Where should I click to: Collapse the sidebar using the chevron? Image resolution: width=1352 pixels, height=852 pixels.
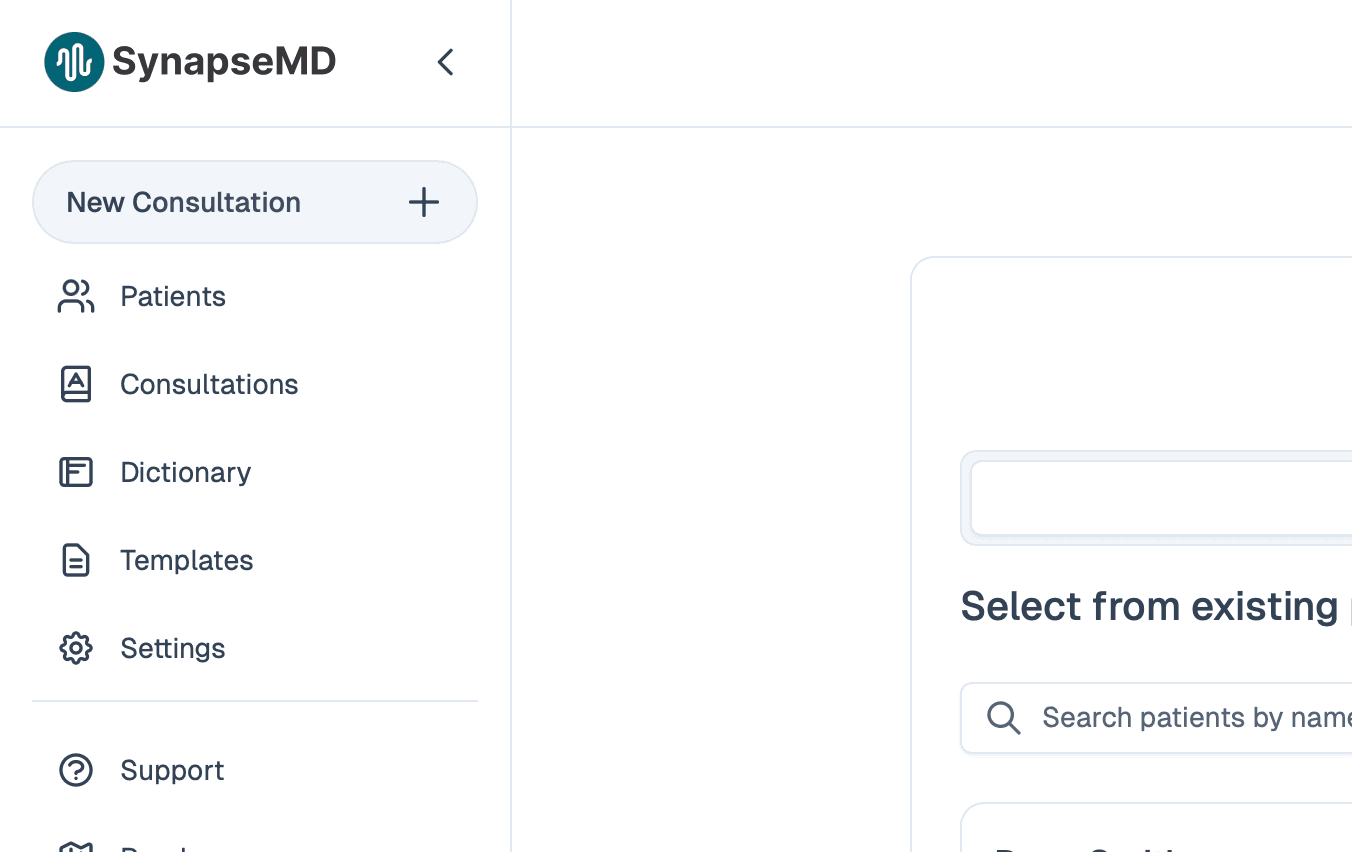click(445, 61)
